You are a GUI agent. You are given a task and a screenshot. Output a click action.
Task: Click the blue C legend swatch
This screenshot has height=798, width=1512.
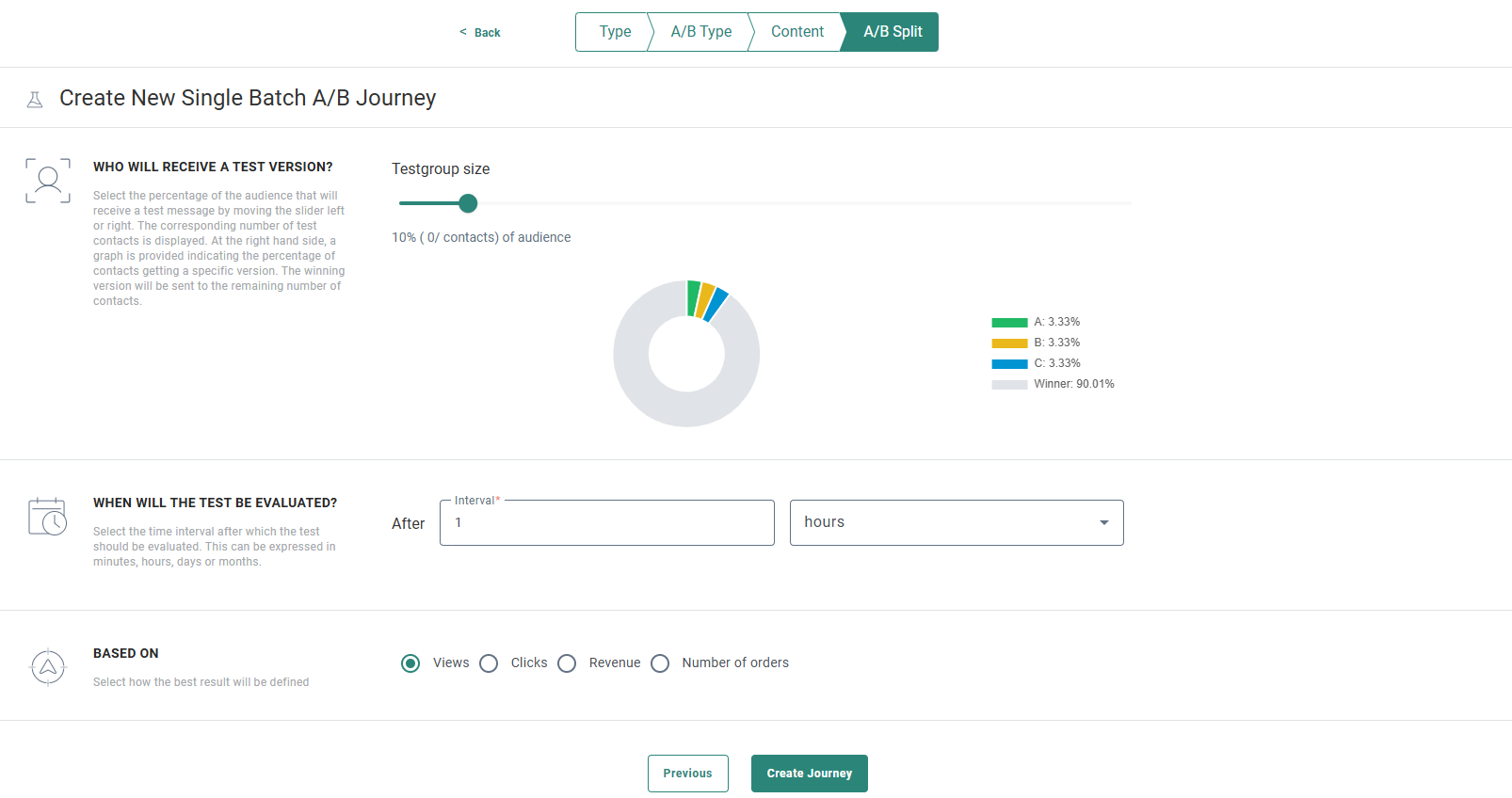(1009, 364)
